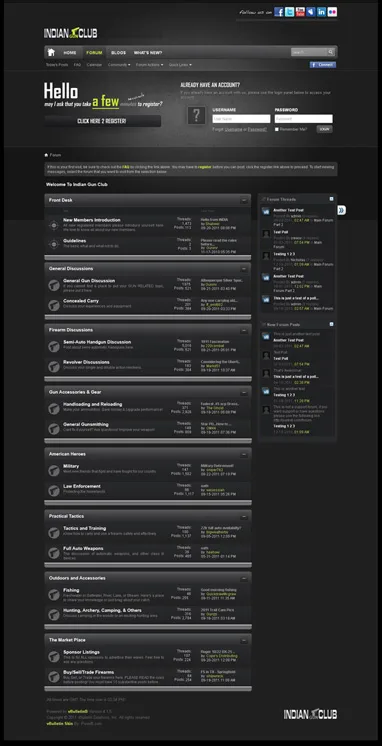Open the Twitter follow icon

pos(289,12)
